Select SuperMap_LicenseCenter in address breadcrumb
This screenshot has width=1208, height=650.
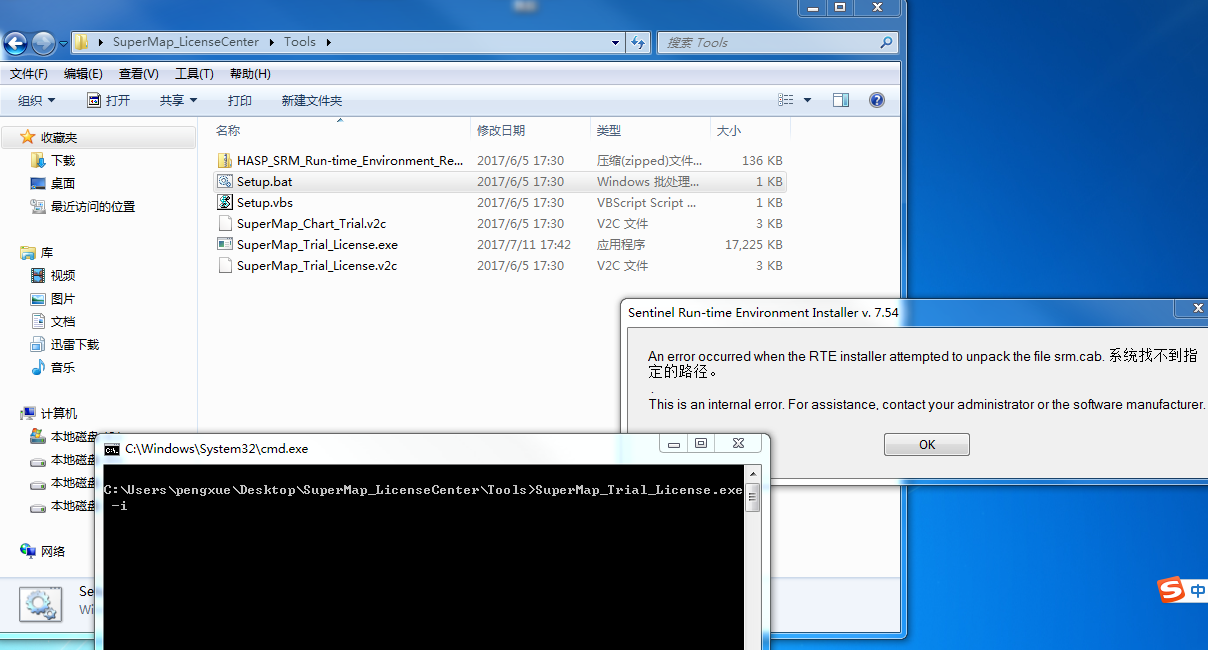pyautogui.click(x=185, y=42)
